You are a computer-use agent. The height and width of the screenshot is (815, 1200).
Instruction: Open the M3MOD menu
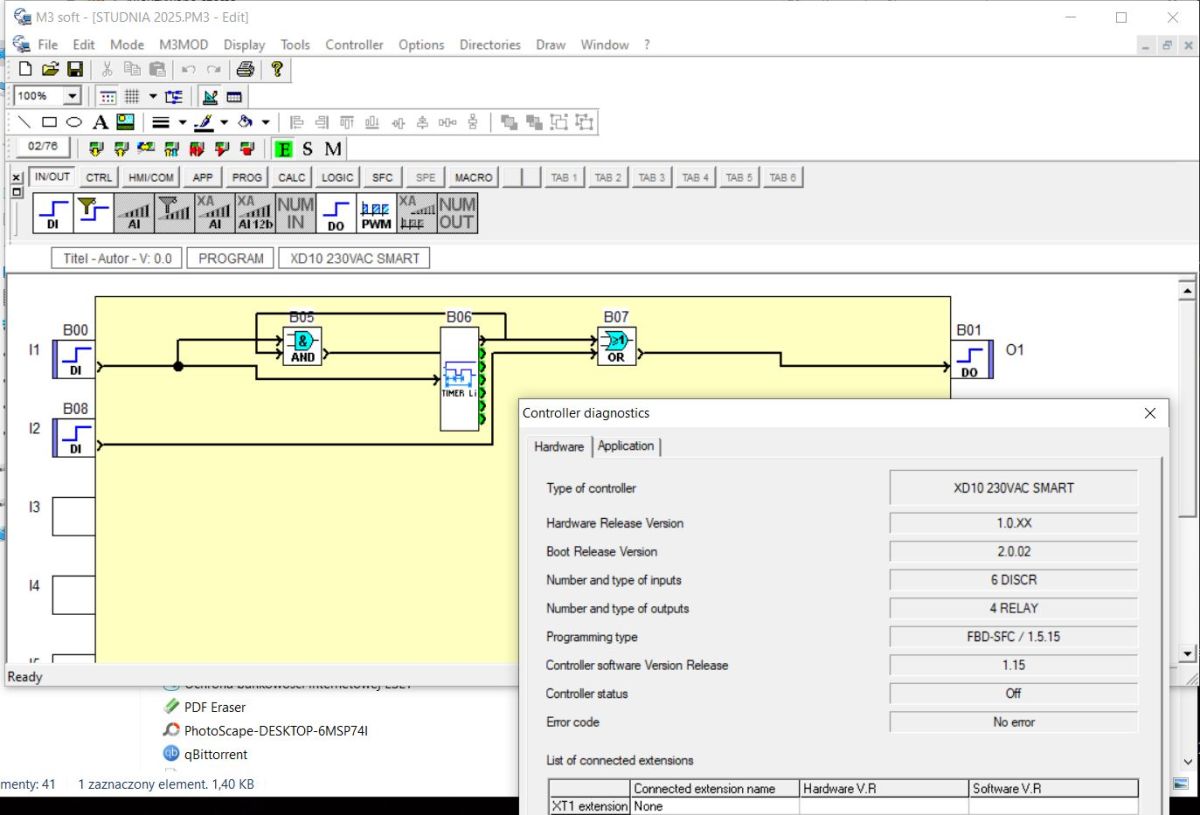pyautogui.click(x=184, y=44)
